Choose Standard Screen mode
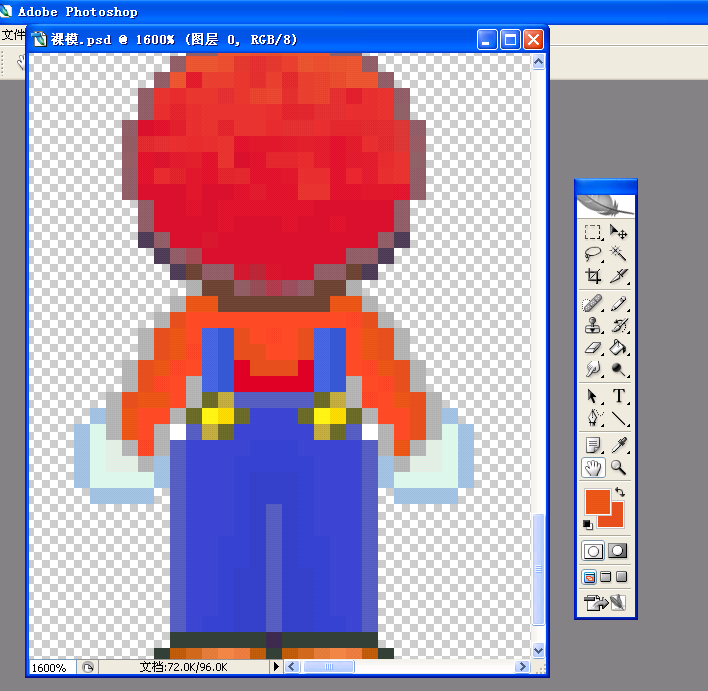 pyautogui.click(x=589, y=577)
